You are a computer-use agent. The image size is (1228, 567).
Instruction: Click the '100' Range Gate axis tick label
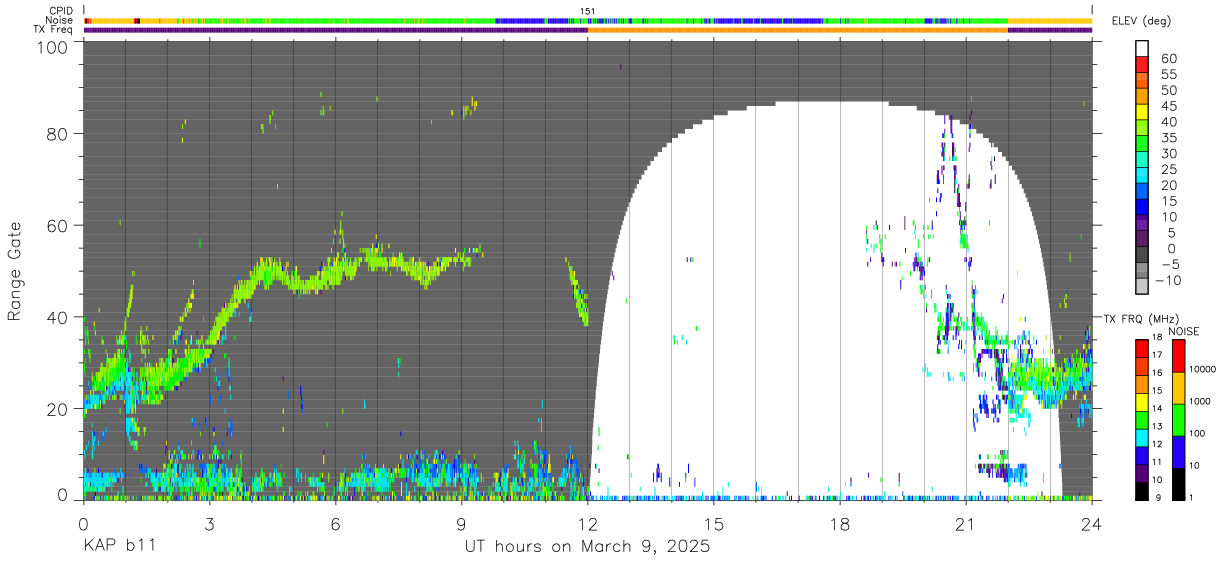(x=54, y=46)
